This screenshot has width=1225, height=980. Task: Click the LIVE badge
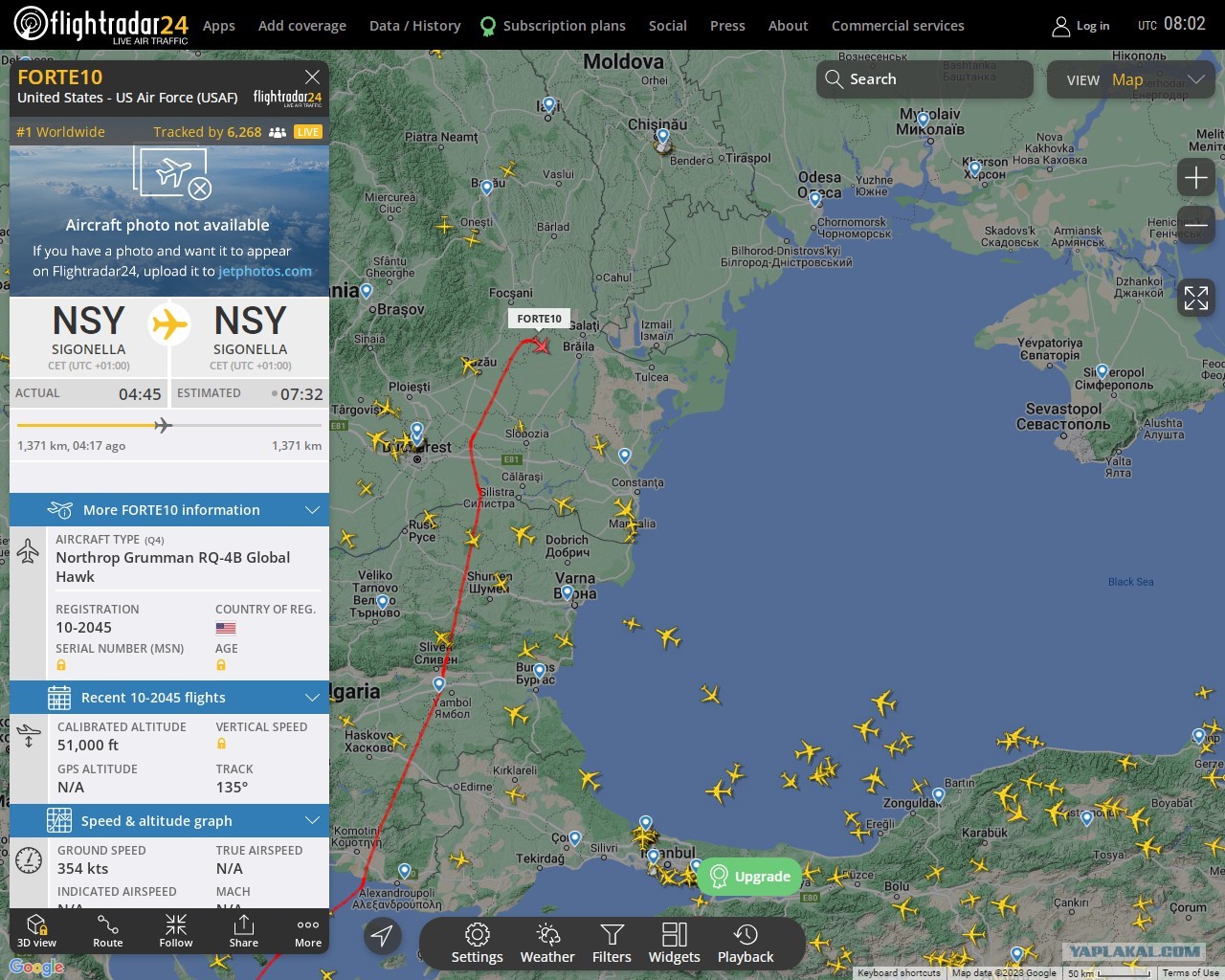click(x=308, y=132)
